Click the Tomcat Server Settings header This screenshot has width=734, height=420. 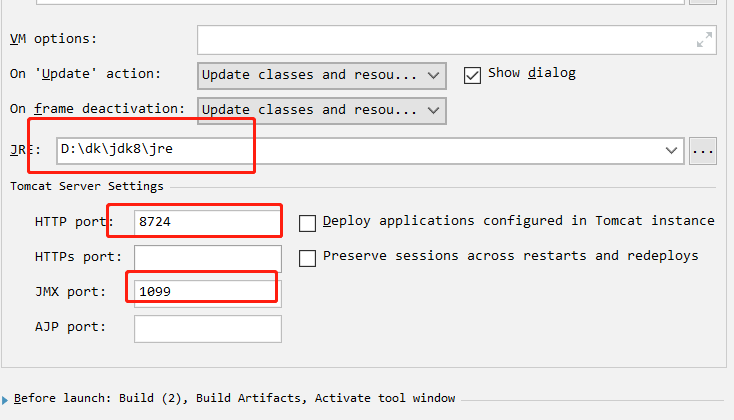[86, 186]
